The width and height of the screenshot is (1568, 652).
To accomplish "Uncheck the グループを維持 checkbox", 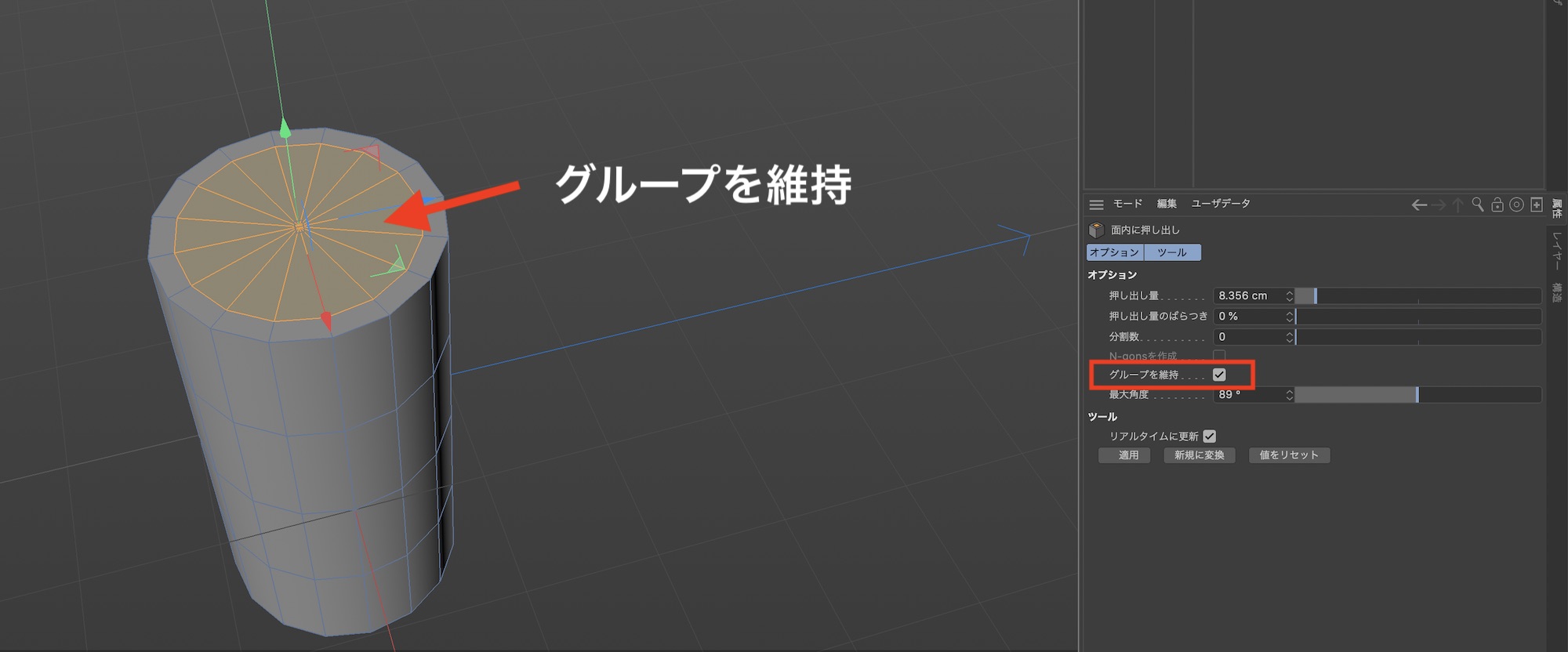I will pyautogui.click(x=1219, y=375).
